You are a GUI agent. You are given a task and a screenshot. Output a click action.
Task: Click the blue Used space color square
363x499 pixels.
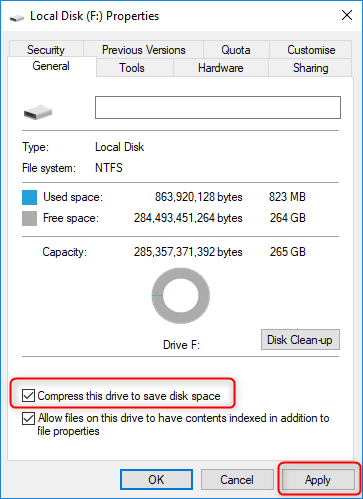pyautogui.click(x=29, y=197)
